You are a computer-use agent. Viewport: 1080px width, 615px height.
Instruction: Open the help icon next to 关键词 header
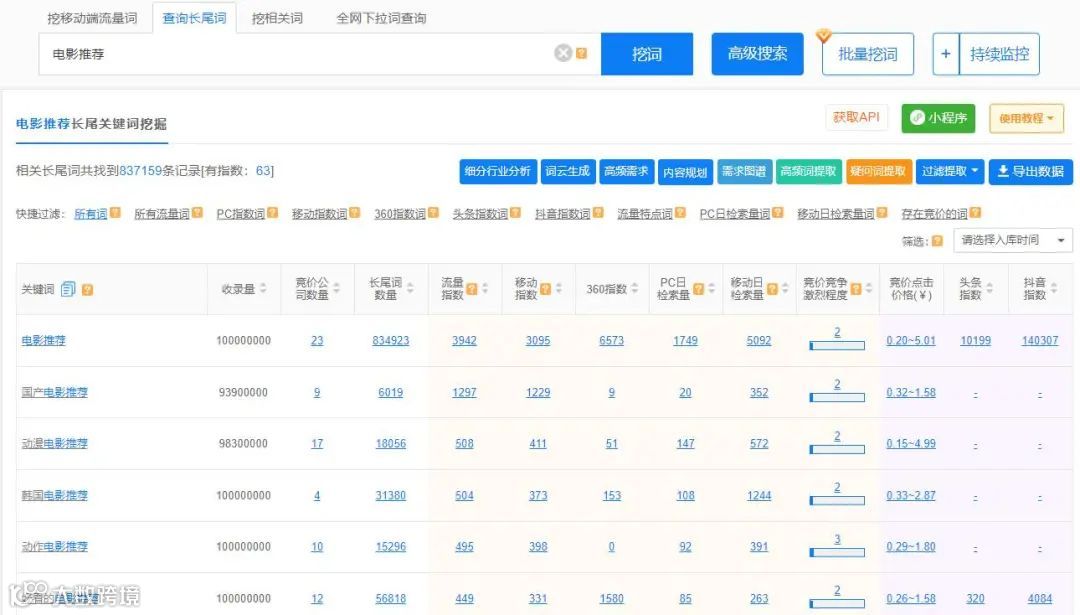click(x=87, y=289)
